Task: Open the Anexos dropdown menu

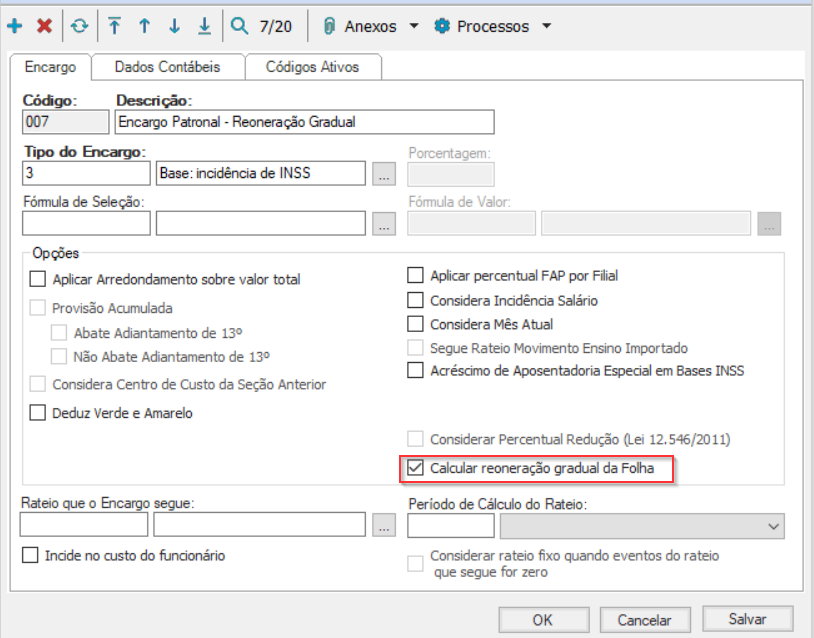Action: point(370,26)
